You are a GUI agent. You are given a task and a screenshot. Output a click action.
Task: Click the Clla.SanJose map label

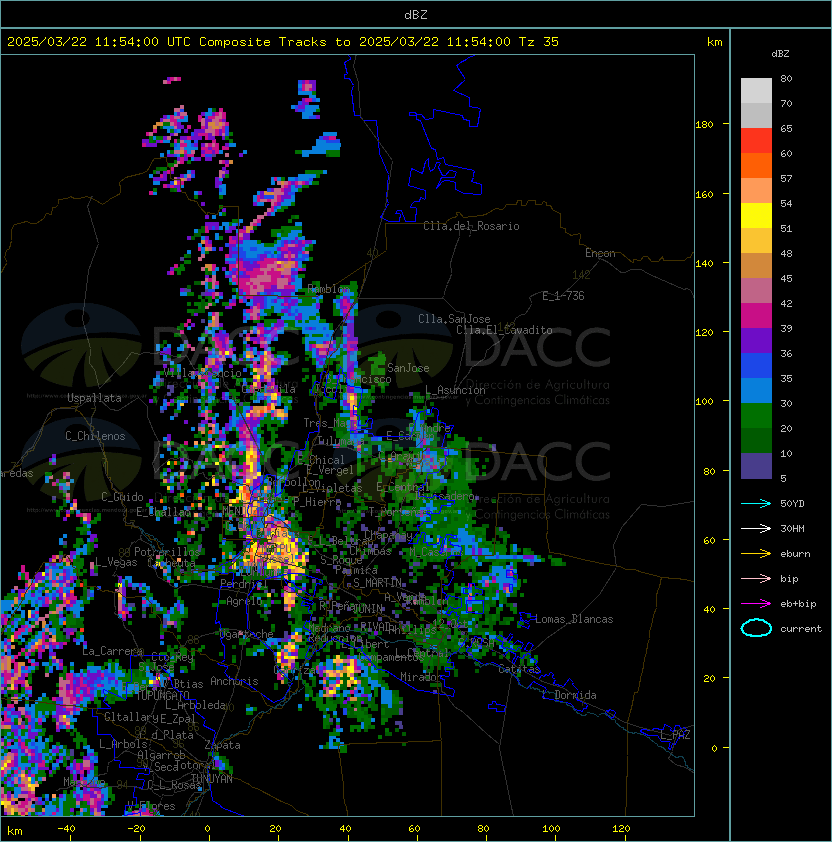pyautogui.click(x=454, y=319)
